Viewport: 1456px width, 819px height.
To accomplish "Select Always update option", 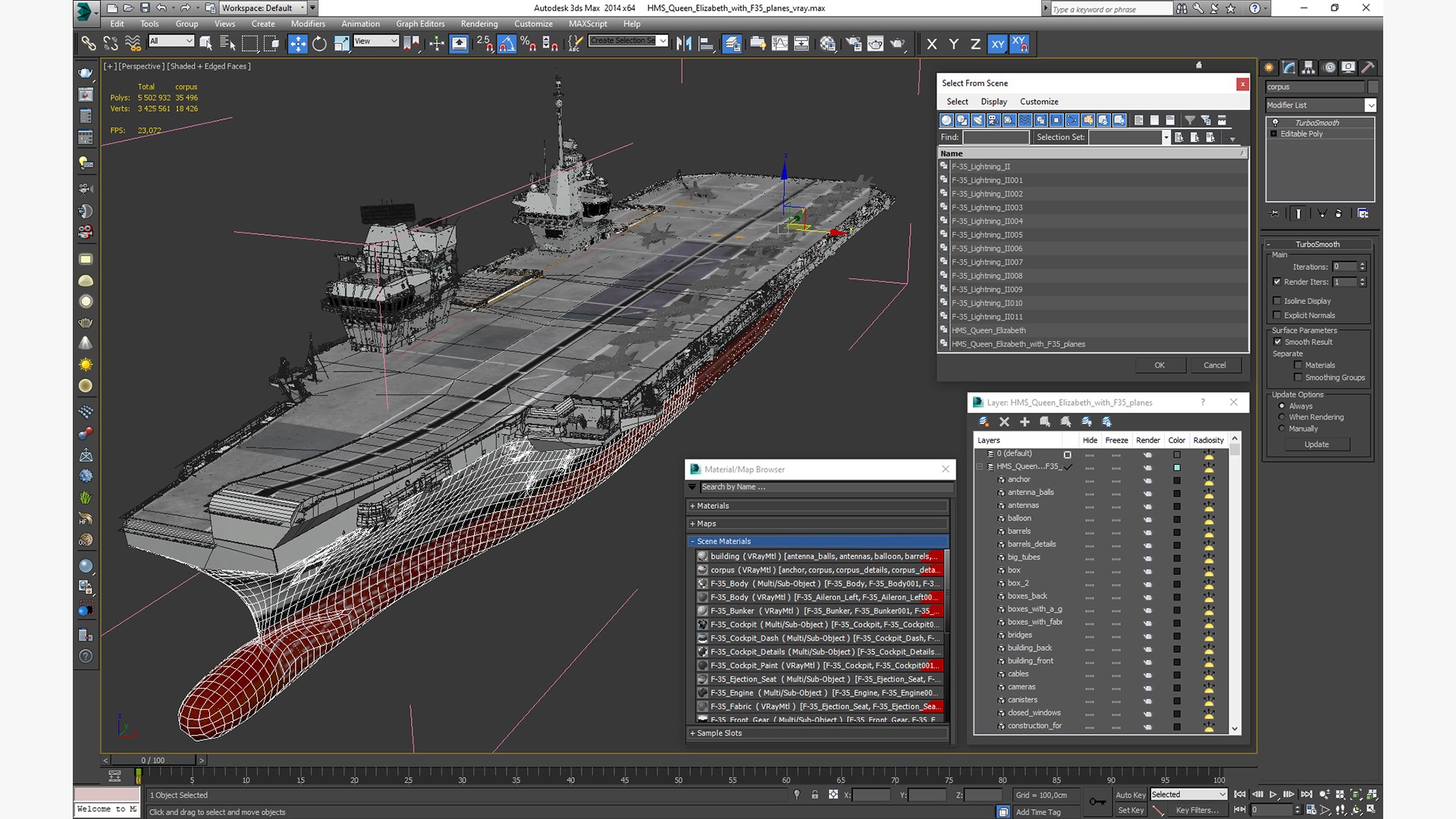I will (1282, 406).
